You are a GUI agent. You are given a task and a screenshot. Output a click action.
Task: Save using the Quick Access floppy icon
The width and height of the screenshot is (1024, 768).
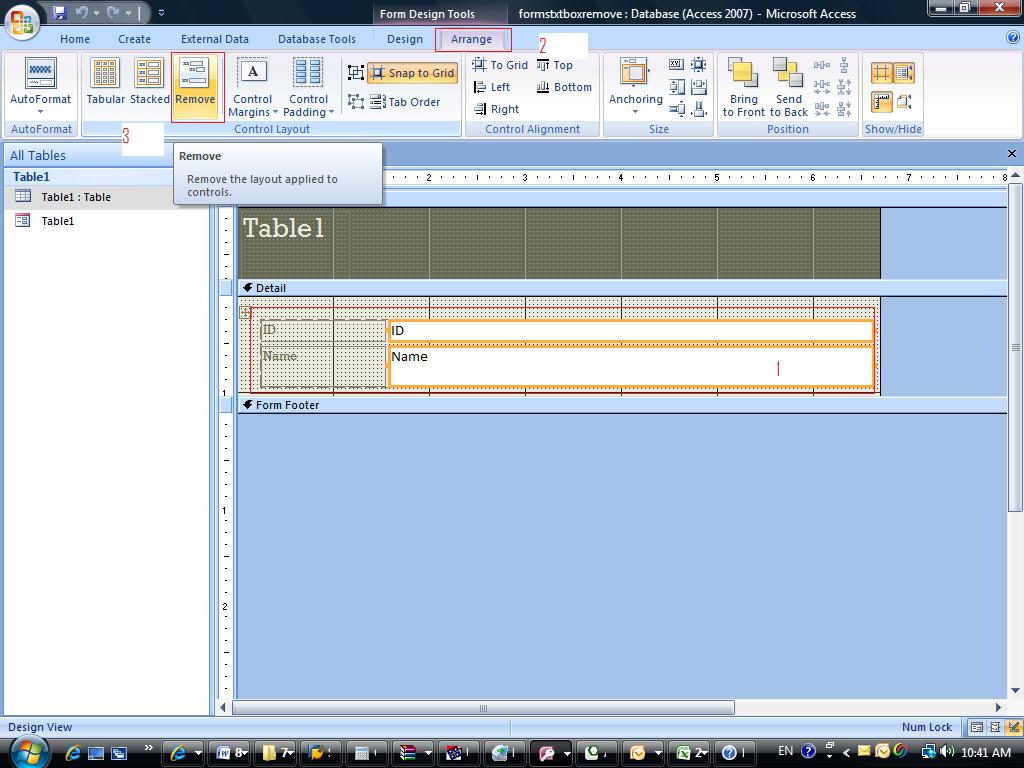[59, 12]
